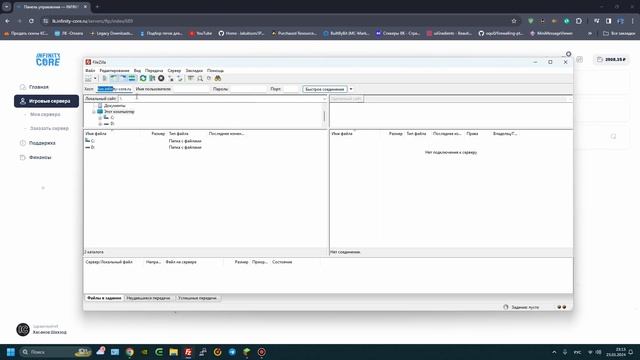Select Документы in the local tree
This screenshot has height=360, width=640.
(114, 106)
